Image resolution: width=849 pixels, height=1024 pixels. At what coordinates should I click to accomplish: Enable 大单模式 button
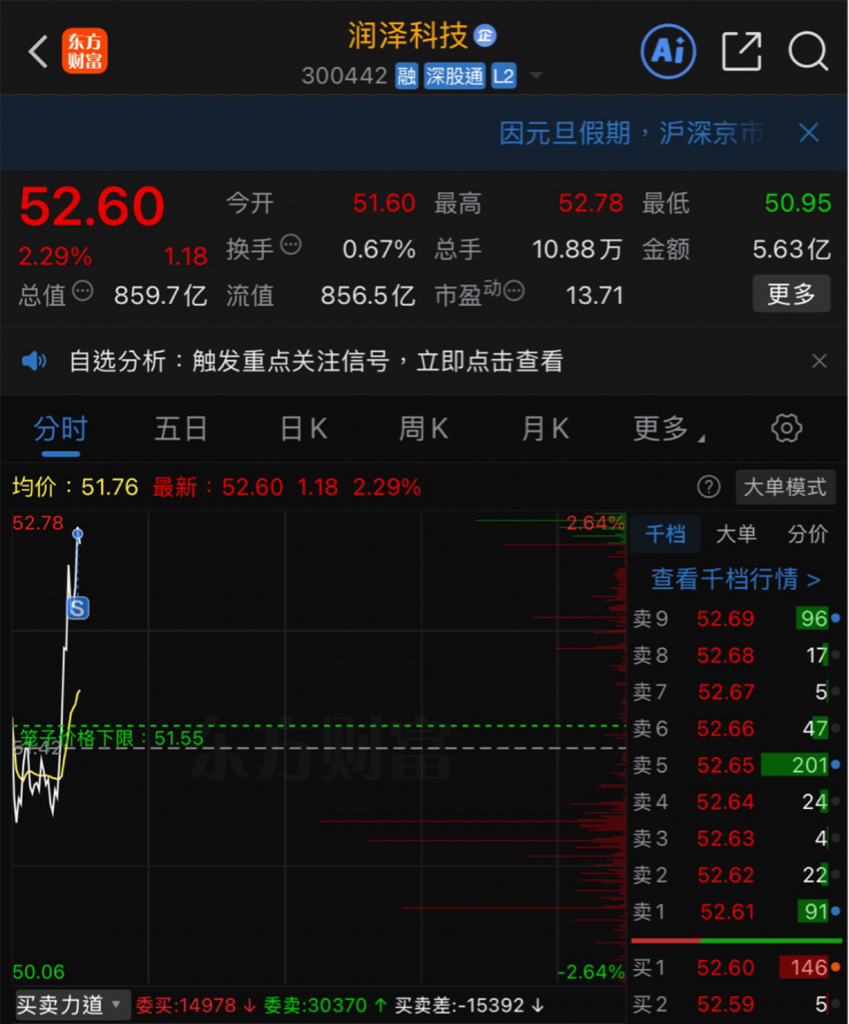coord(785,487)
